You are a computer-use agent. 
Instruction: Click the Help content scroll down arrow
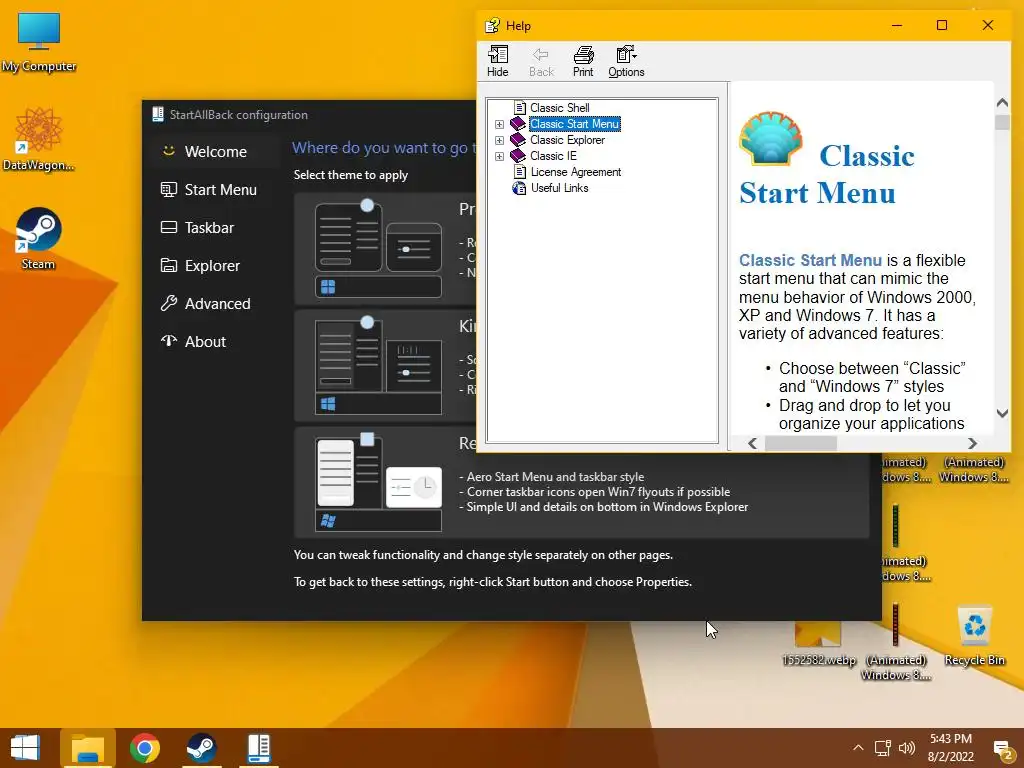[1002, 413]
